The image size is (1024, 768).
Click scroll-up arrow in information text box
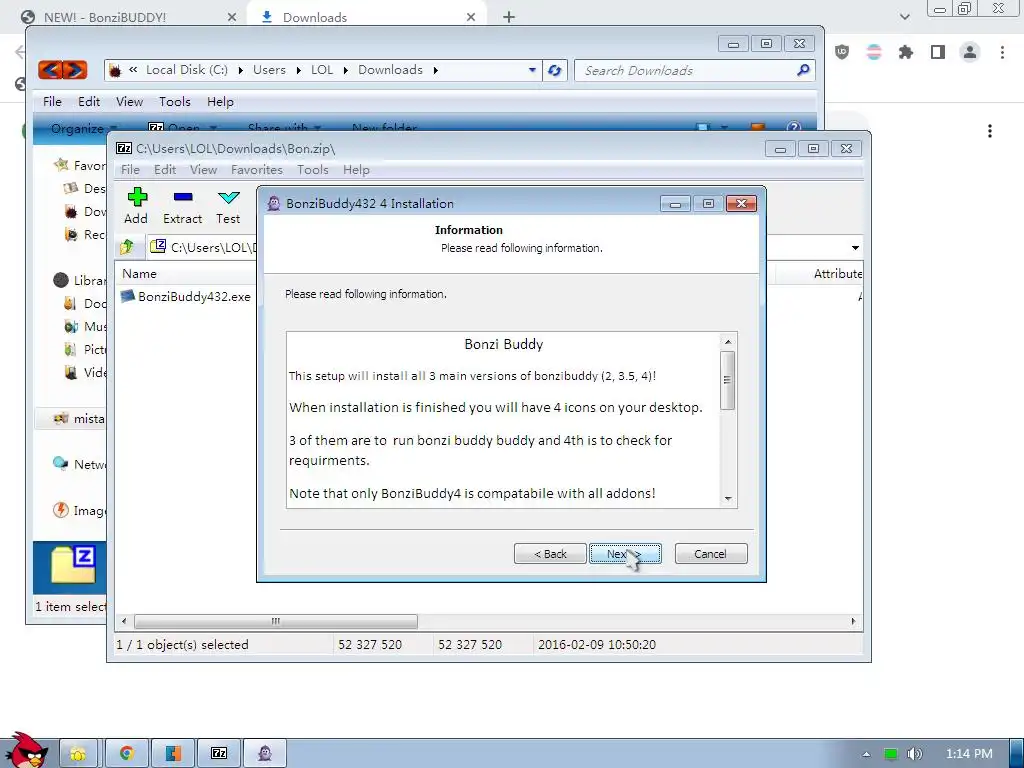[x=728, y=342]
